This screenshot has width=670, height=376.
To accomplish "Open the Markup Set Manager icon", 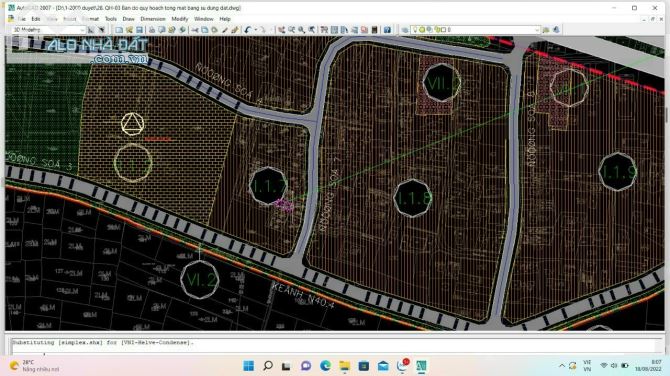I will click(364, 29).
